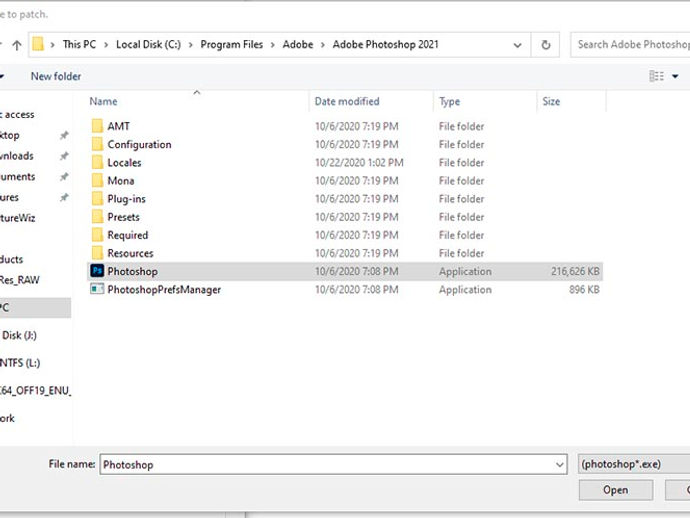Expand the chevron after Adobe breadcrumb
The image size is (690, 518).
click(323, 45)
